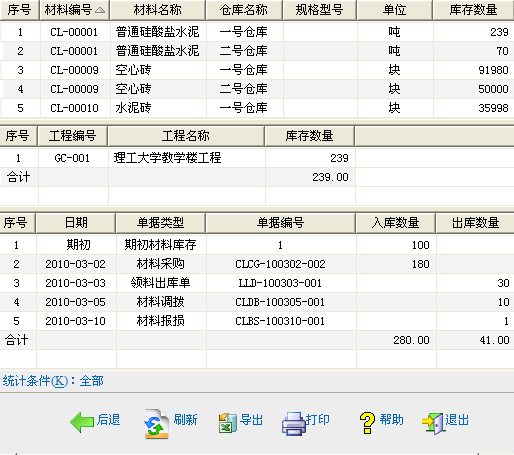The height and width of the screenshot is (455, 514).
Task: Click the Excel export icon (导出)
Action: 228,423
